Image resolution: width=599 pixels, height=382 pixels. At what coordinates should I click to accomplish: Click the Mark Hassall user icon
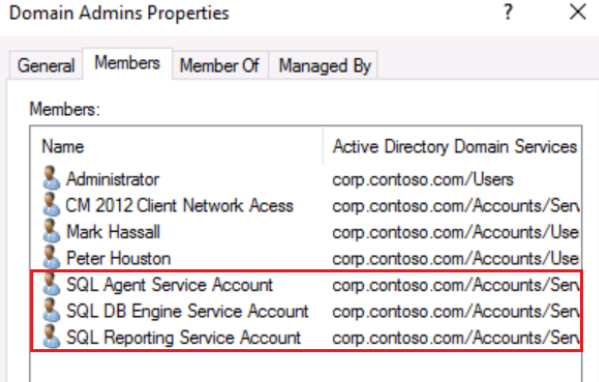(x=51, y=231)
